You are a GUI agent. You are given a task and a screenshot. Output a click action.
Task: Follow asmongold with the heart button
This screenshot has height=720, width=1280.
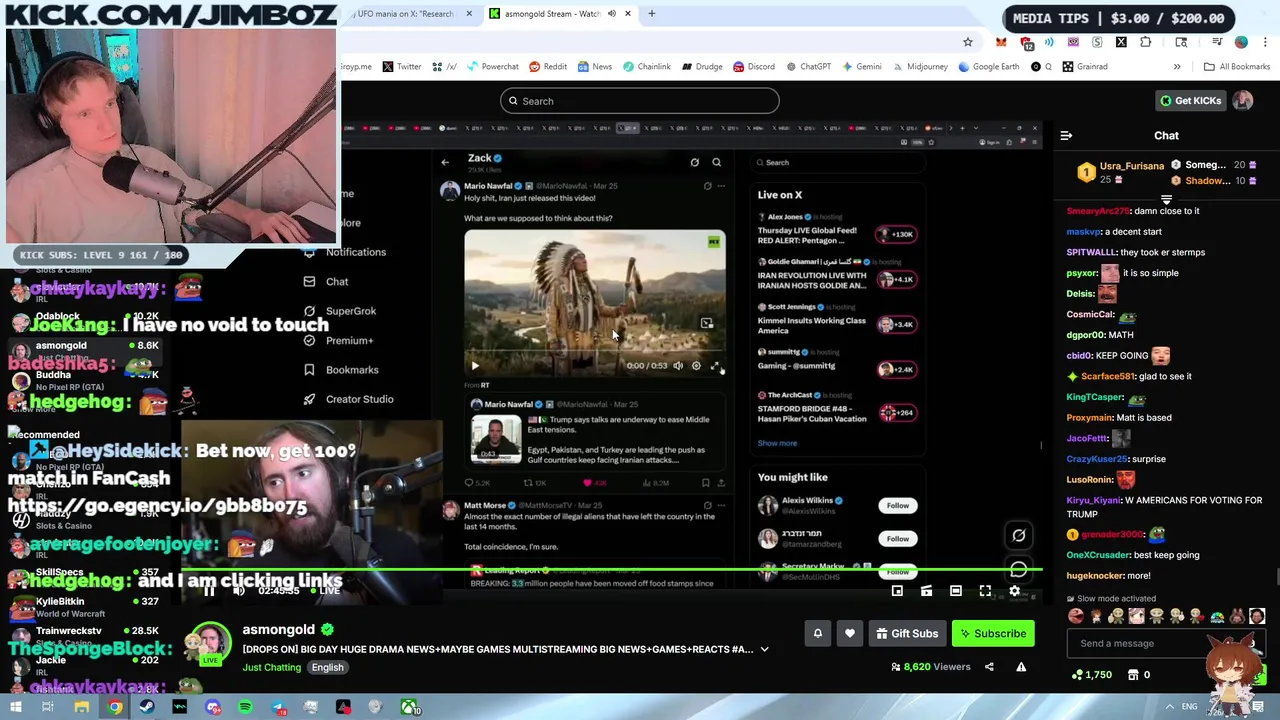click(850, 633)
